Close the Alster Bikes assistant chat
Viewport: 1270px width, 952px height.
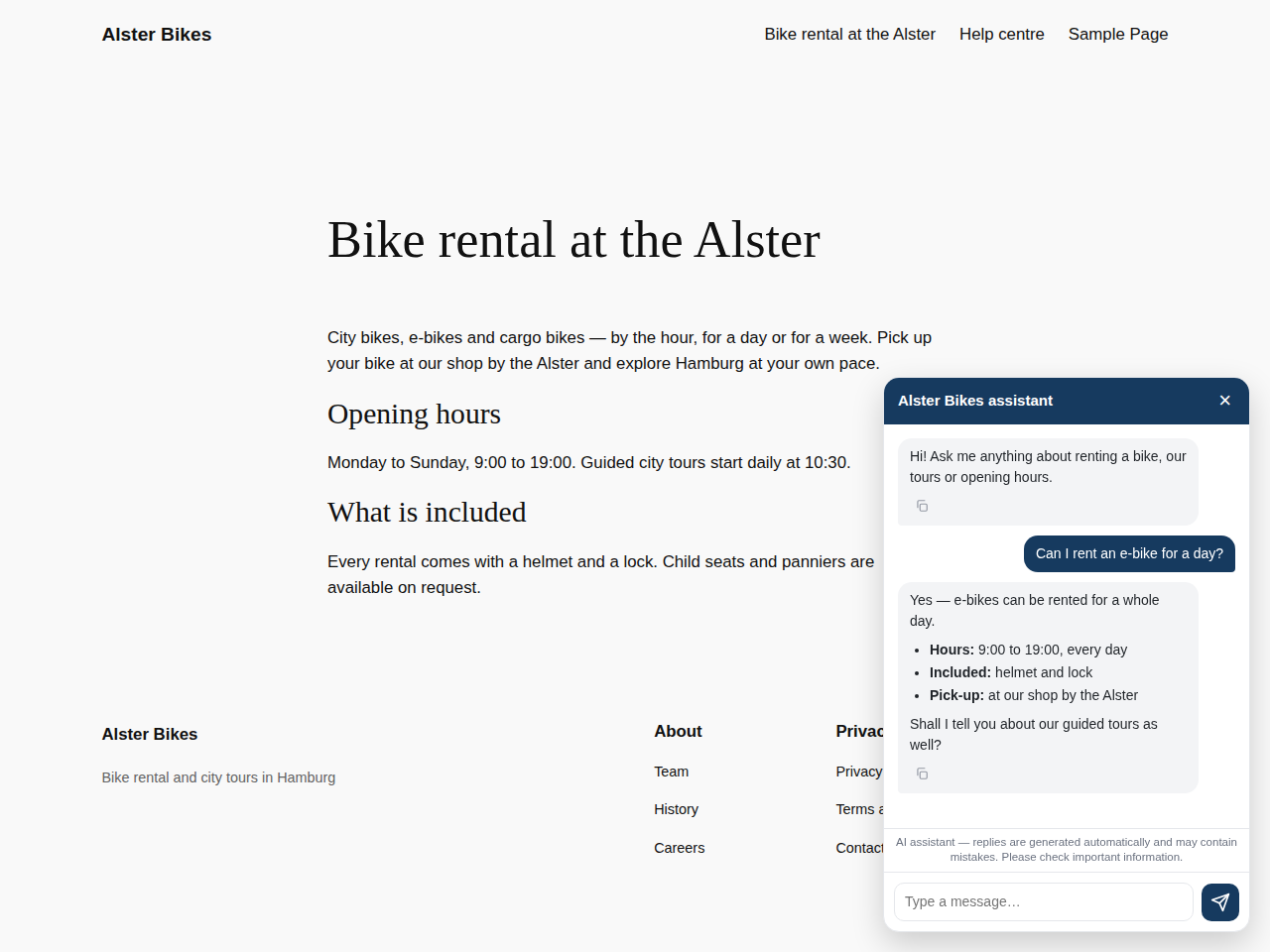1225,401
